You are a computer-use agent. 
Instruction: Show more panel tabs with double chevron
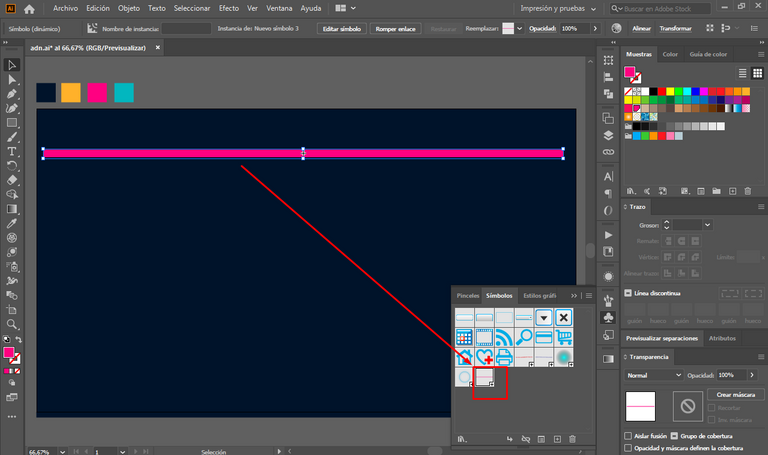(574, 296)
